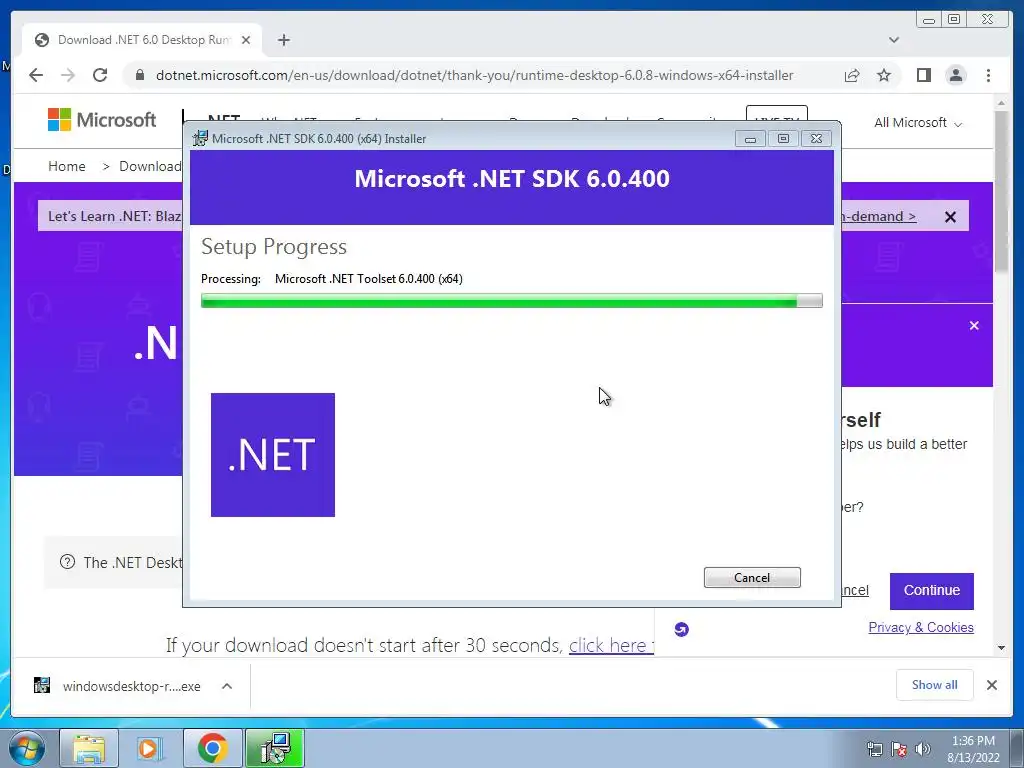Click the question mark info icon
Image resolution: width=1024 pixels, height=768 pixels.
click(x=67, y=562)
